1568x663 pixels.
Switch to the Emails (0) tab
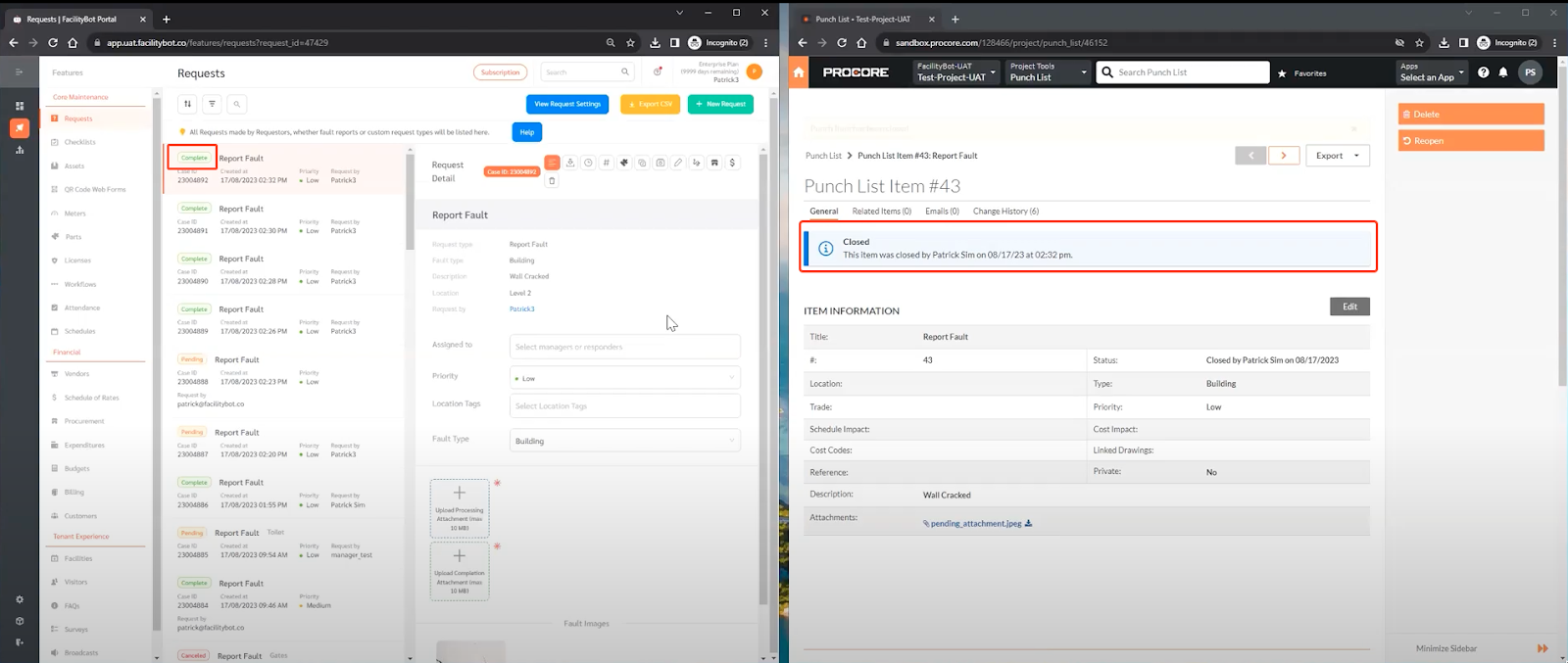click(942, 212)
